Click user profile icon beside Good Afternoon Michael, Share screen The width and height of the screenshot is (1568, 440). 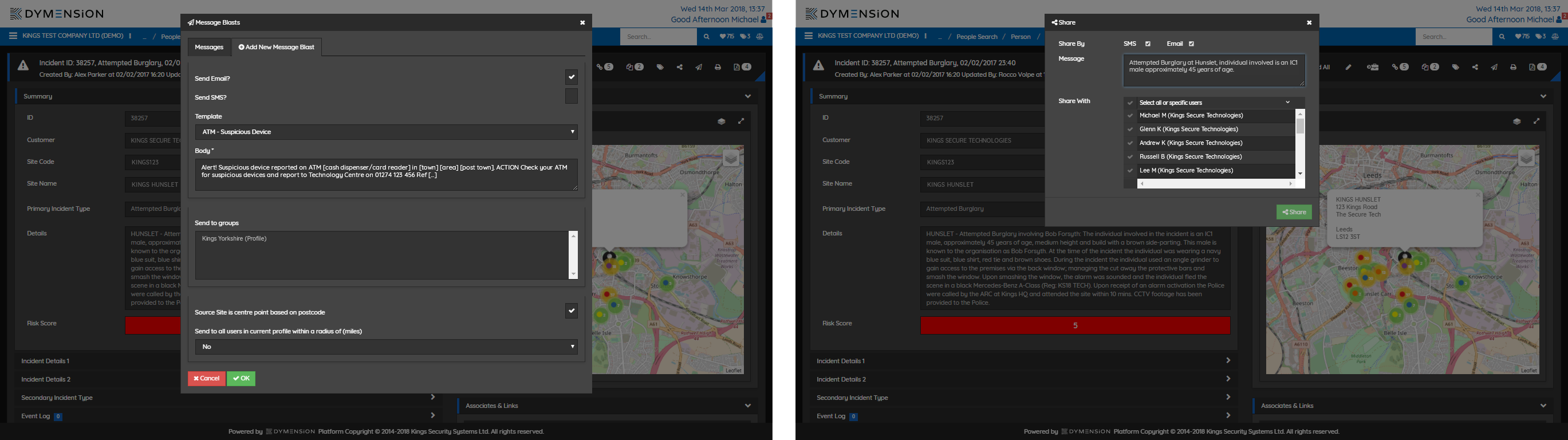tap(1559, 19)
